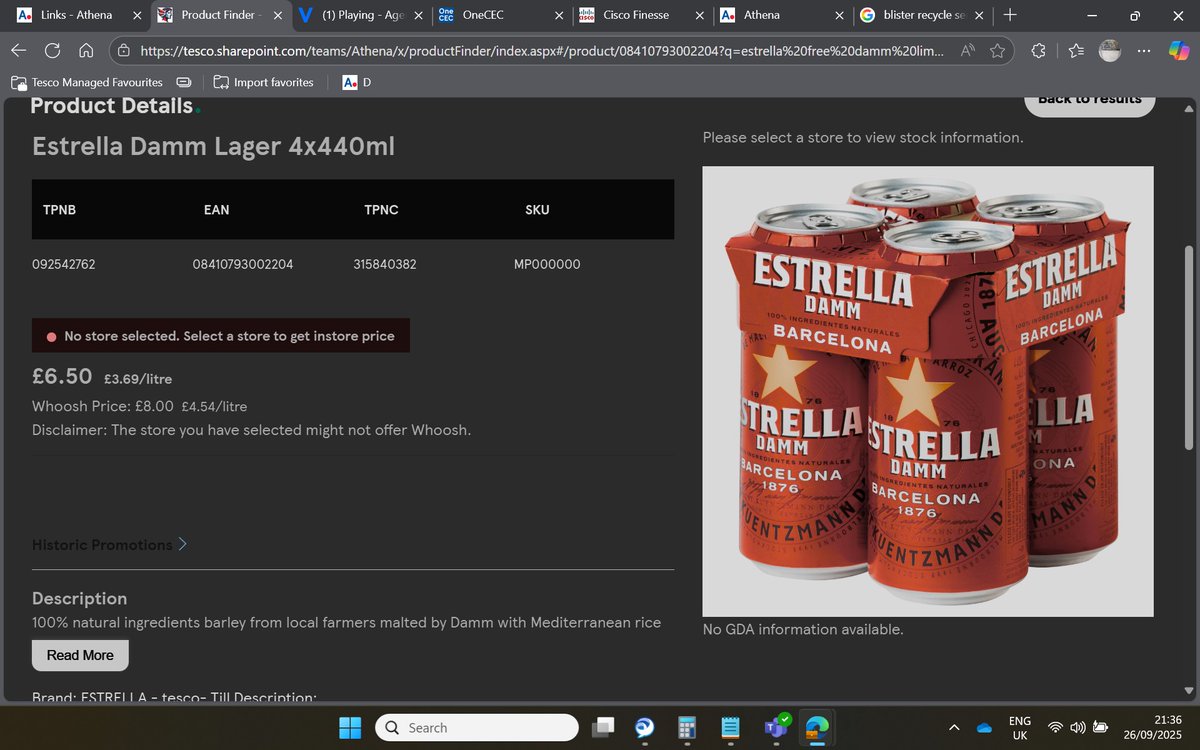This screenshot has width=1200, height=750.
Task: Open Microsoft Teams from taskbar
Action: point(775,727)
